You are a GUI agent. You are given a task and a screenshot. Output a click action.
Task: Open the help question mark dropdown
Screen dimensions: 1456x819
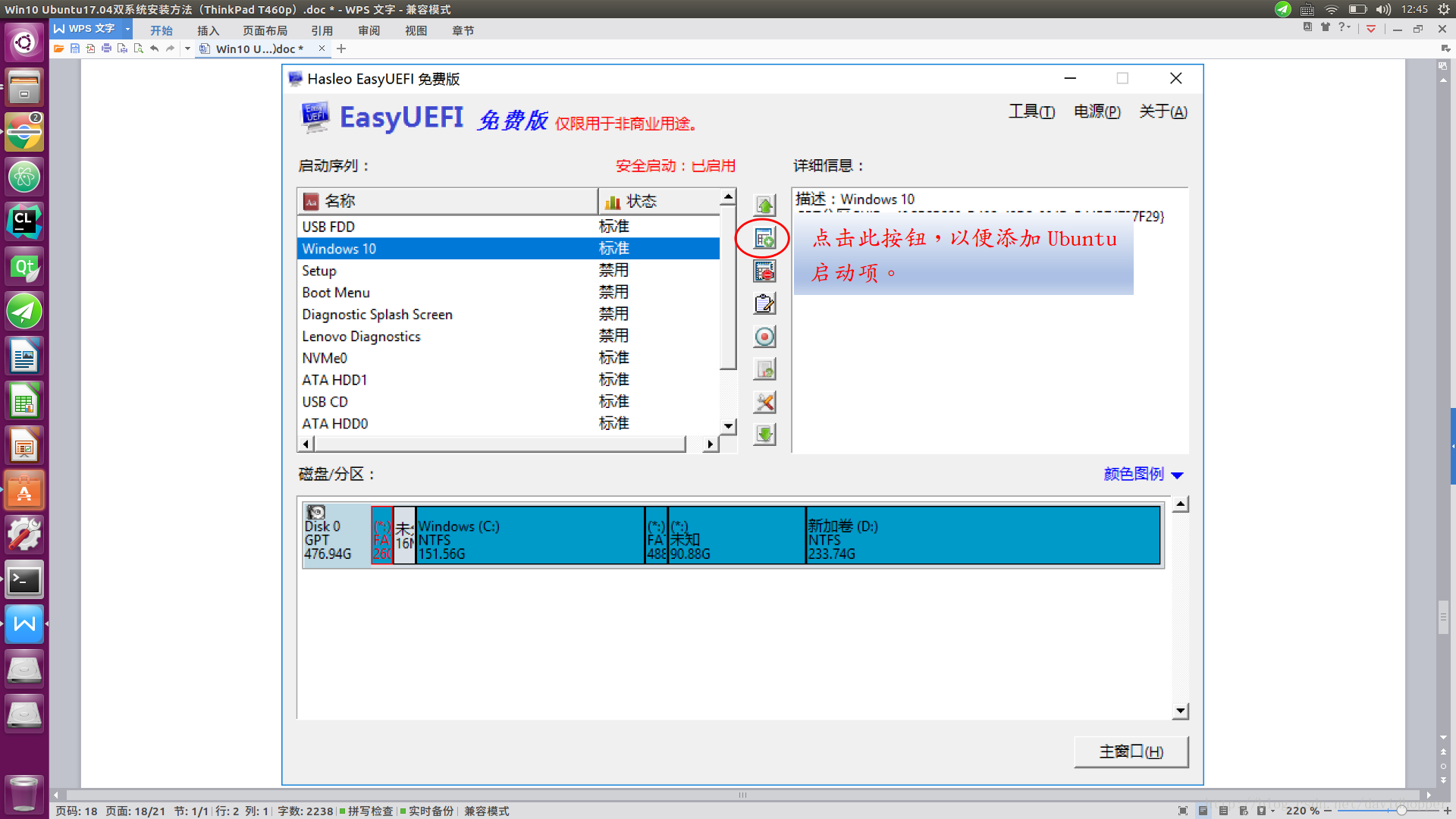click(1345, 27)
